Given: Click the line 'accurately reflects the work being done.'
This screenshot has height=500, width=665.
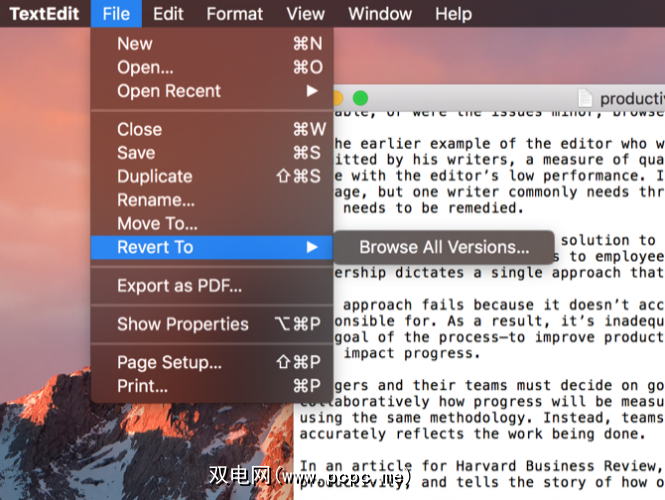Looking at the screenshot, I should [473, 434].
